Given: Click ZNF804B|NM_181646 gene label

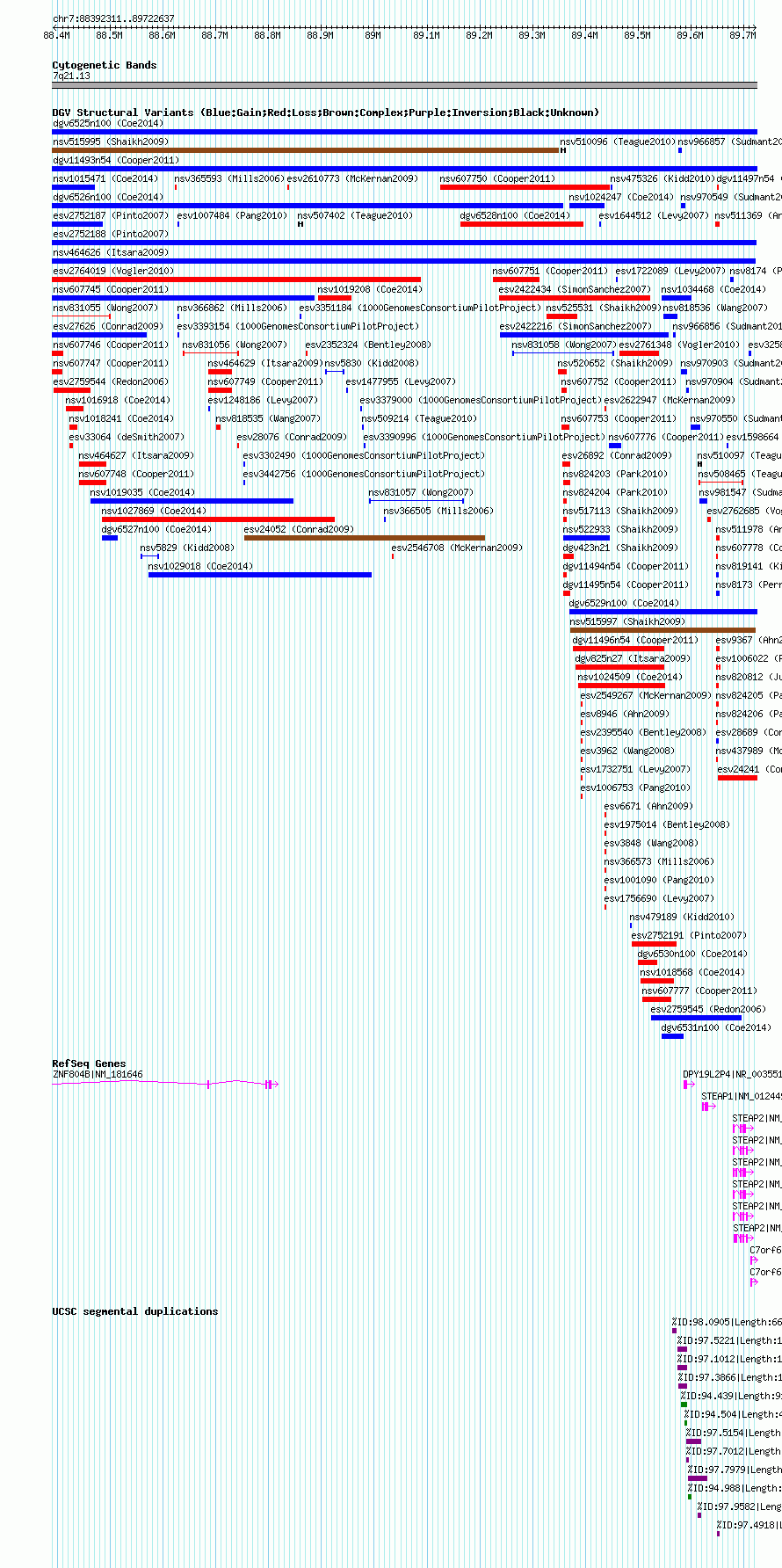Looking at the screenshot, I should tap(98, 1075).
